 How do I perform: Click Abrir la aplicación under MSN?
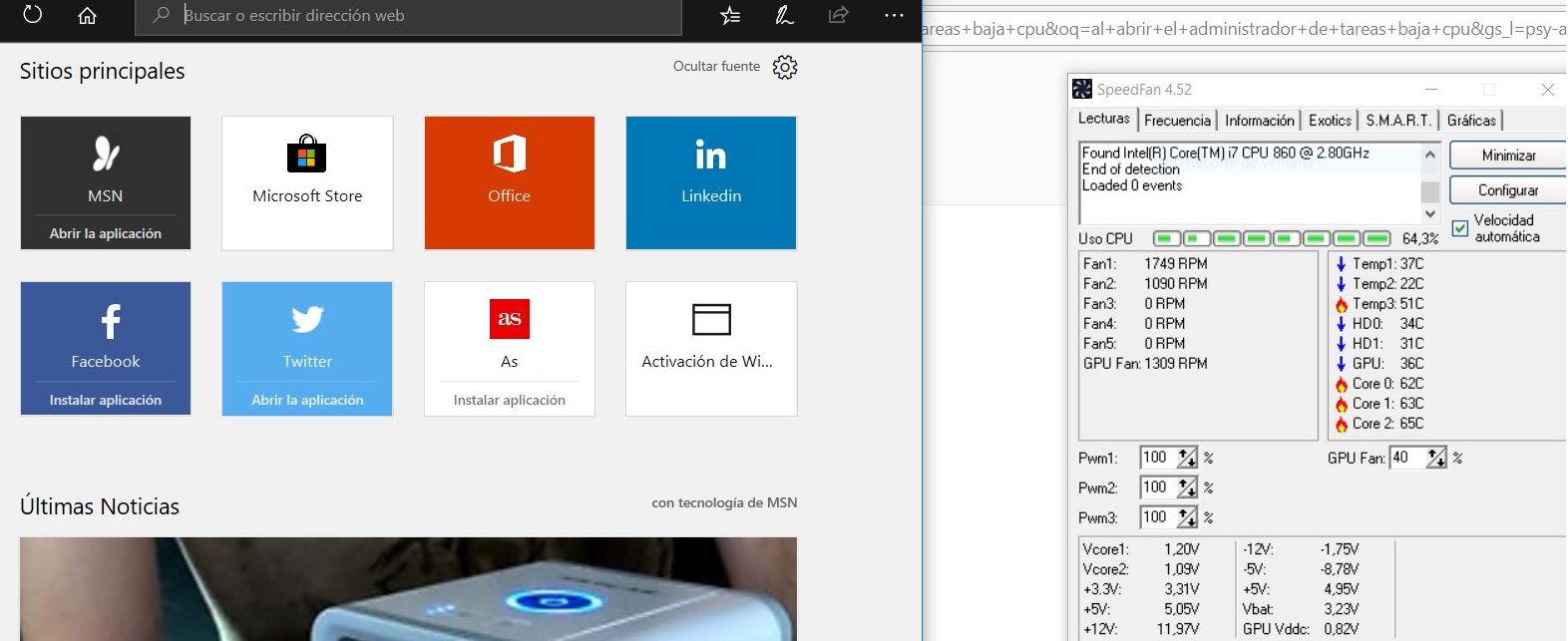tap(106, 233)
